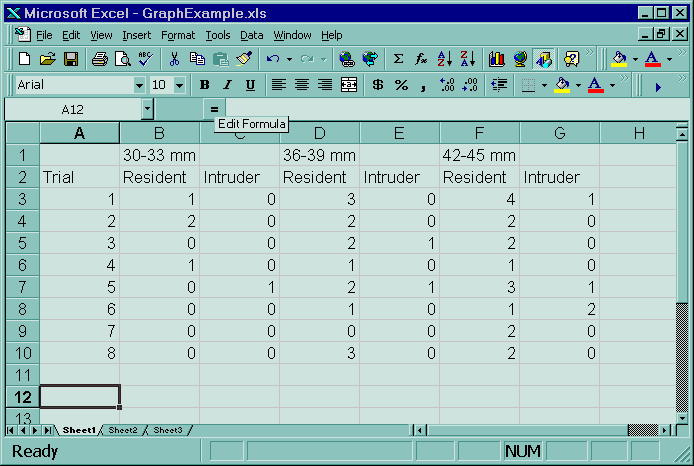Open top toolbar Fill Color dropdown arrow

pyautogui.click(x=636, y=59)
